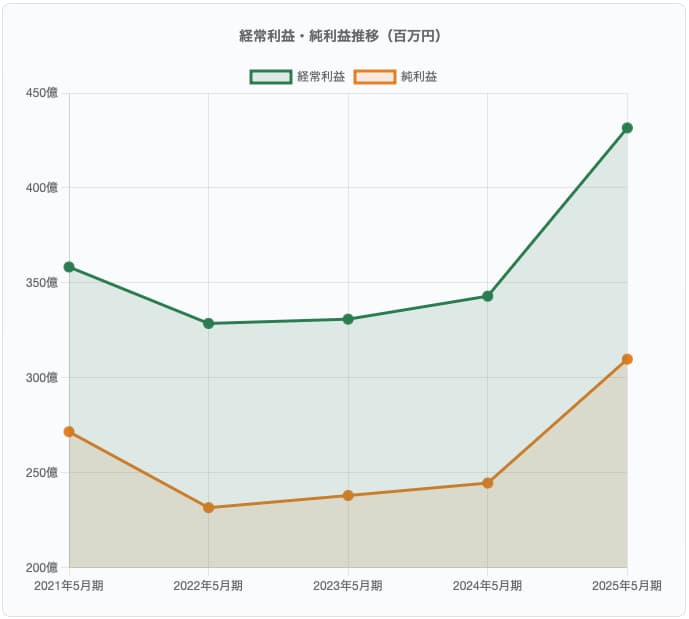Viewport: 689px width, 619px height.
Task: Click the orange 純利益 legend color box
Action: pyautogui.click(x=375, y=77)
